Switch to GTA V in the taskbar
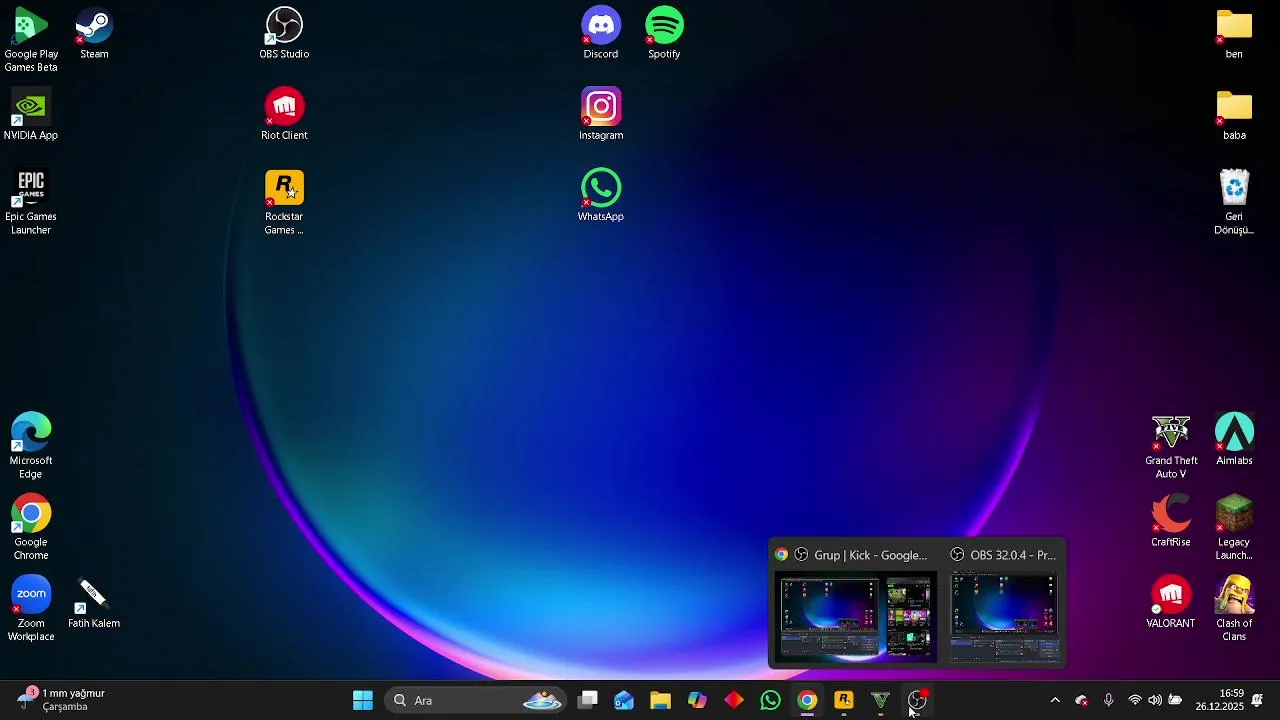 (880, 700)
